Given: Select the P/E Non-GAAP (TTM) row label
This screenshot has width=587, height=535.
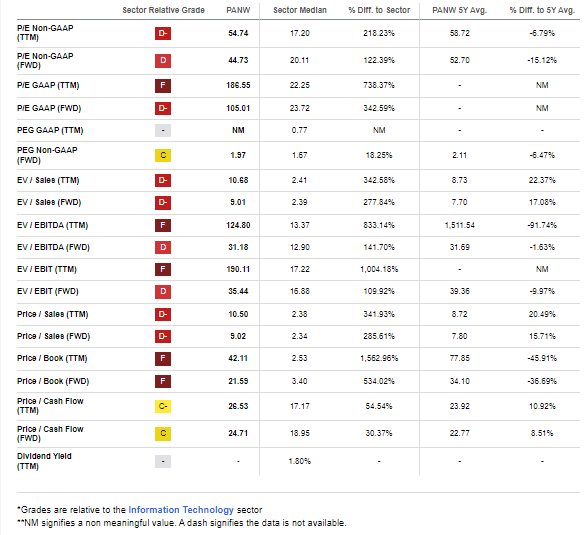Looking at the screenshot, I should tap(45, 33).
